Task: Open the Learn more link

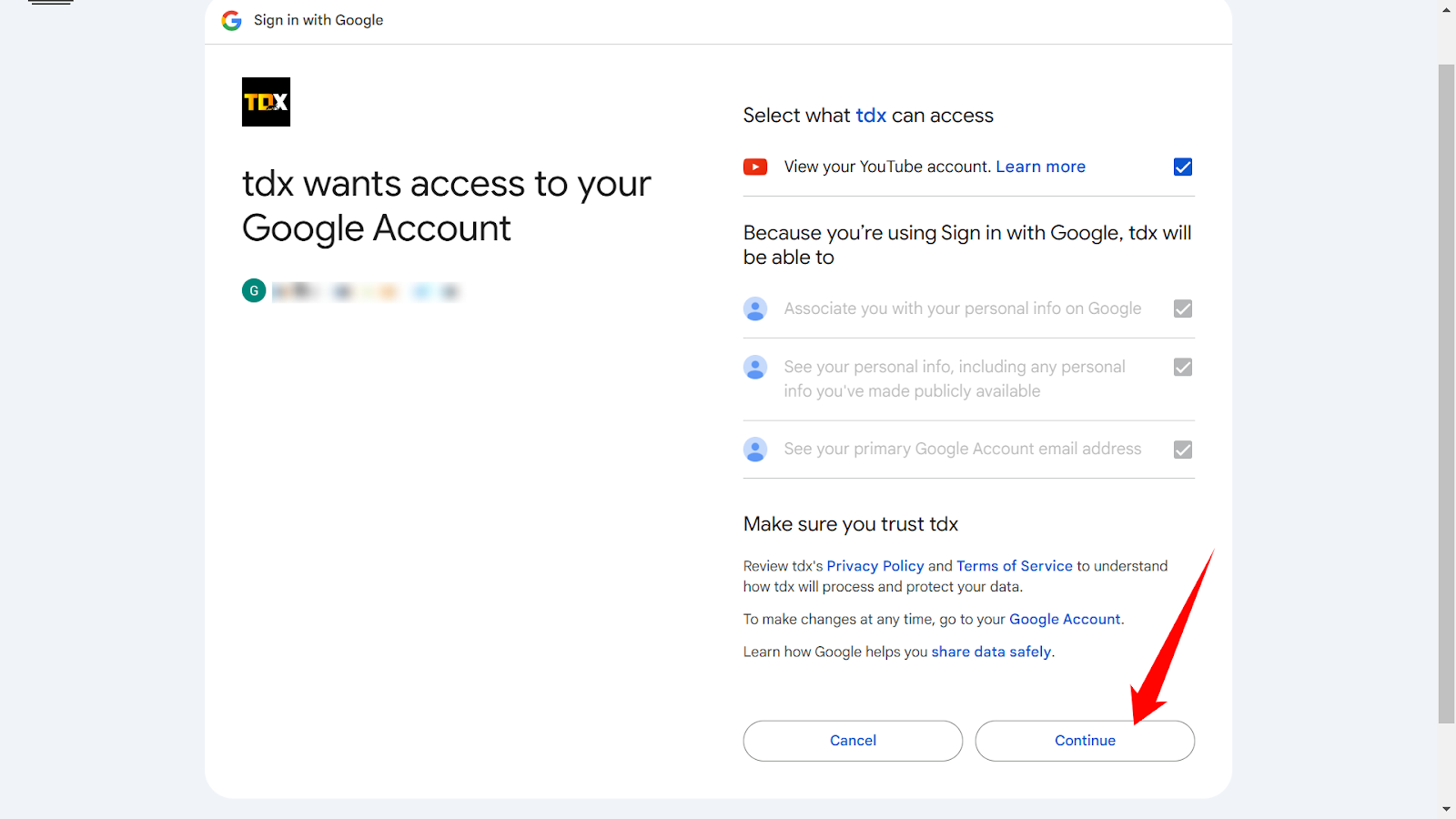Action: [x=1040, y=167]
